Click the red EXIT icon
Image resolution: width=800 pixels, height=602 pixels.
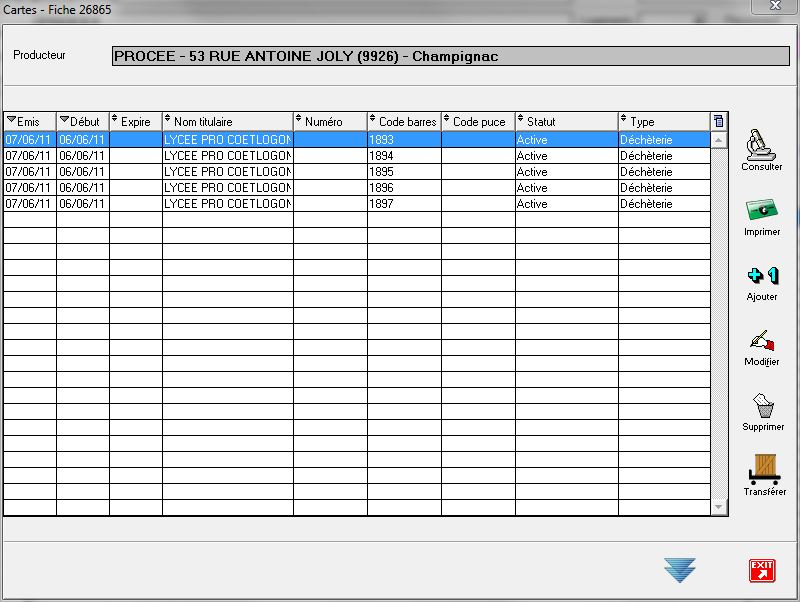click(762, 570)
